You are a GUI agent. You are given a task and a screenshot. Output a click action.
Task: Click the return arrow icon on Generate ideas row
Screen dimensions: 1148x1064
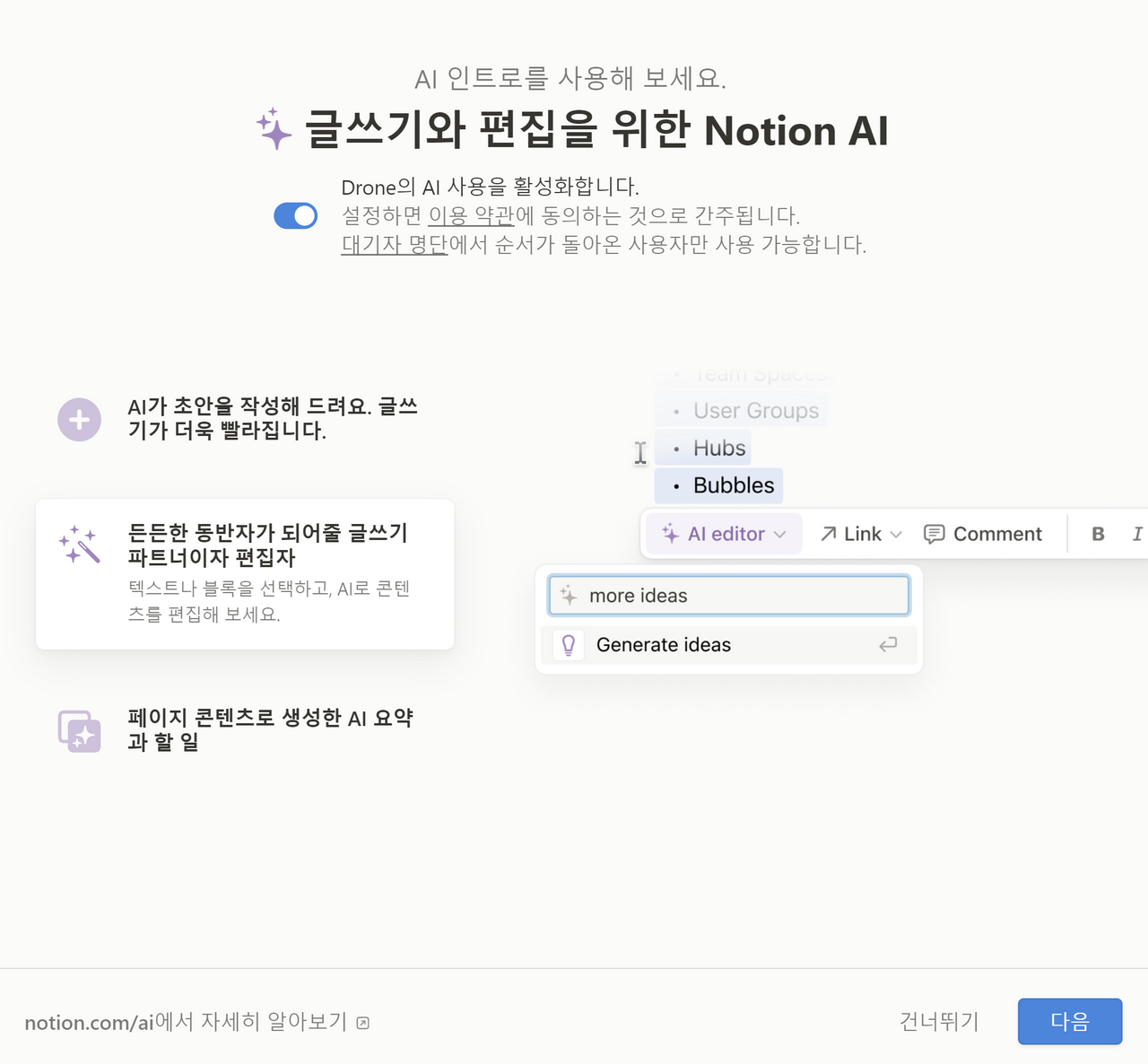[x=887, y=644]
